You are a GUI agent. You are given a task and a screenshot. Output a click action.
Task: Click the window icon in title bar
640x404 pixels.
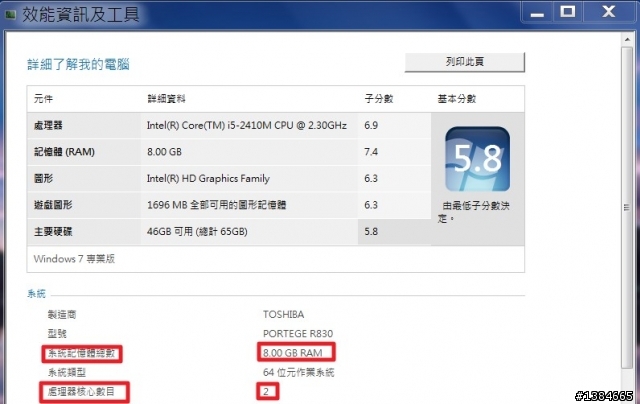10,15
